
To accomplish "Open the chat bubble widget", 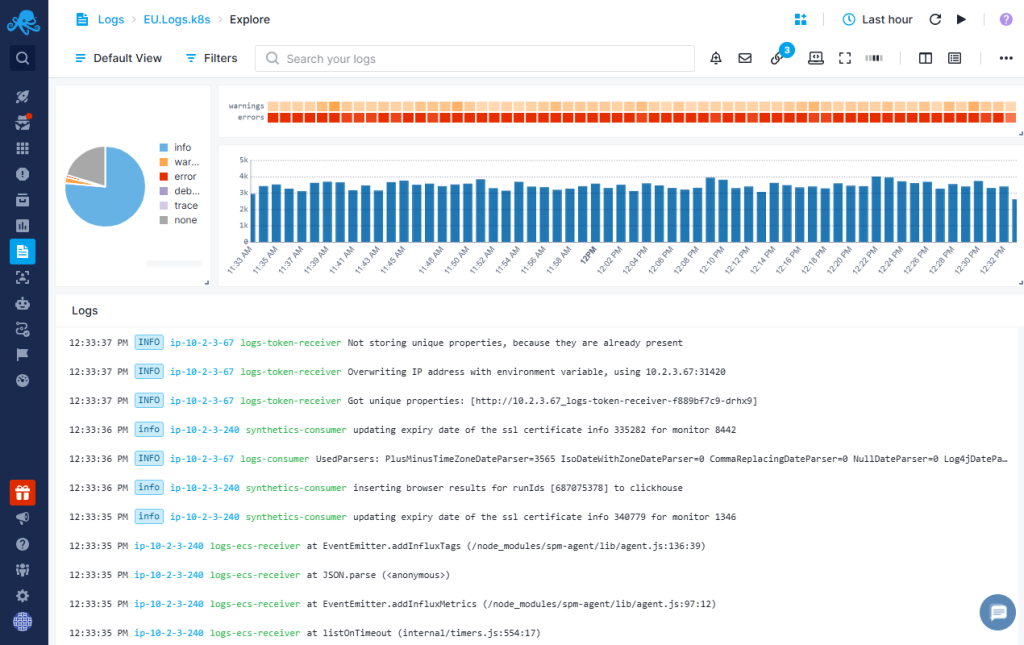I will (x=997, y=612).
